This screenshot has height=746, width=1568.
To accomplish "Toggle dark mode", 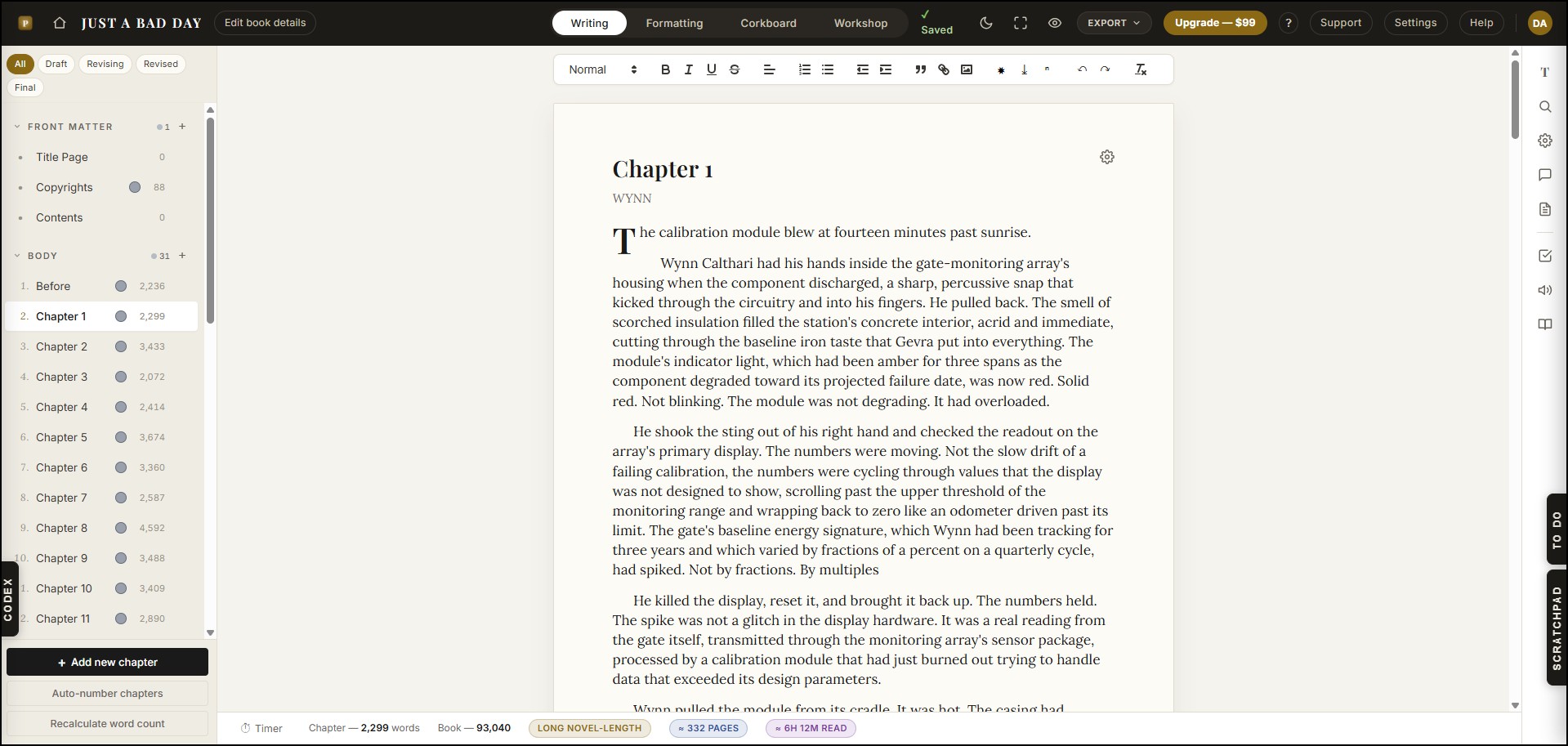I will (985, 23).
